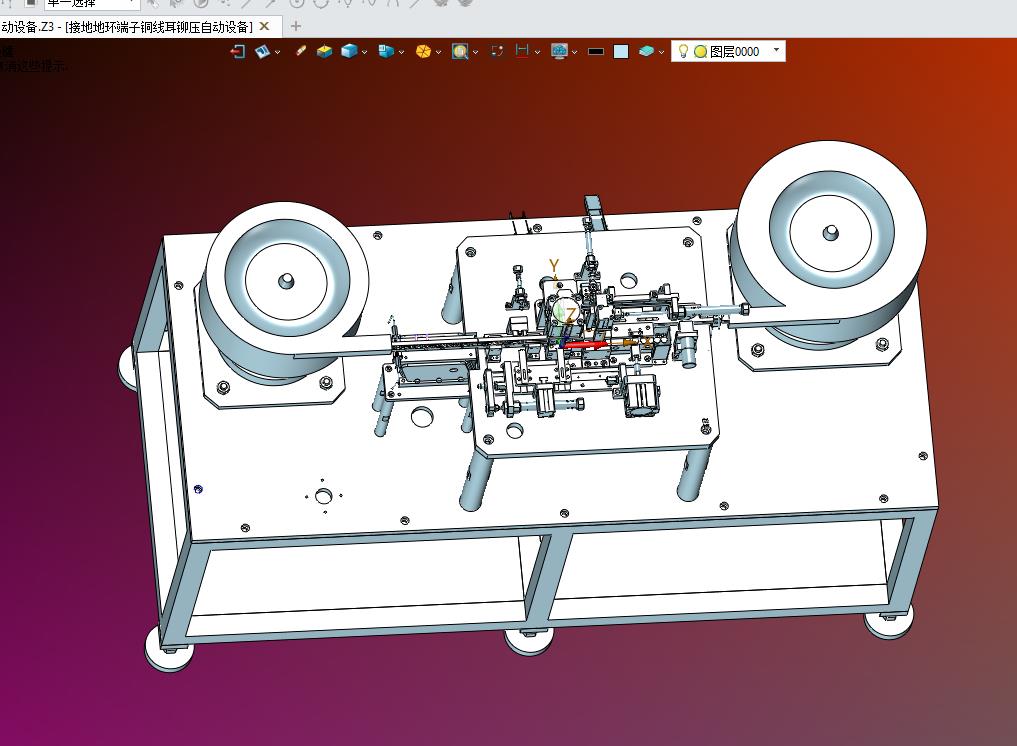Open dropdown beside the monitor display icon

point(575,53)
